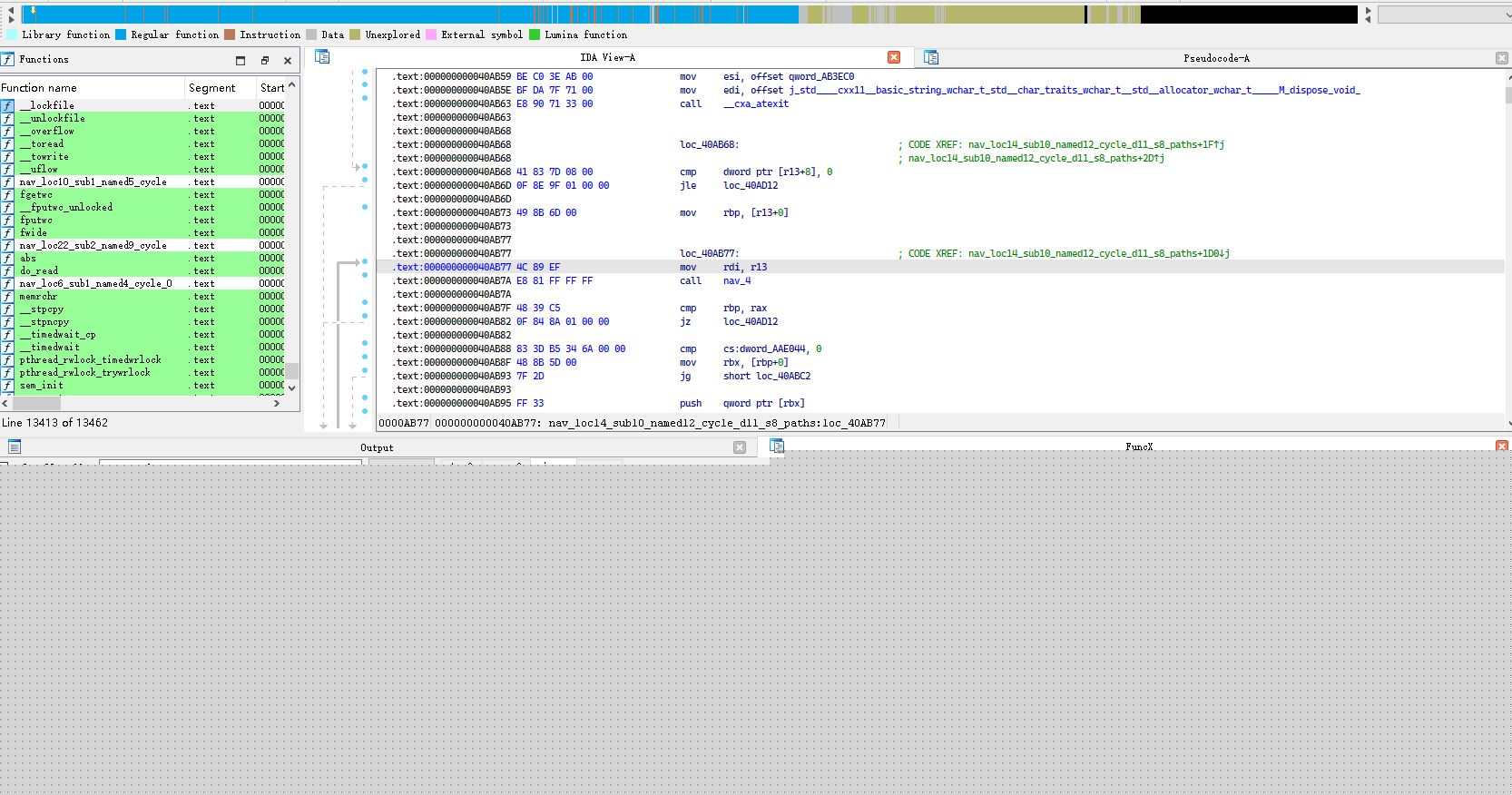Click function icon beside __overflow
Viewport: 1512px width, 795px height.
(7, 131)
